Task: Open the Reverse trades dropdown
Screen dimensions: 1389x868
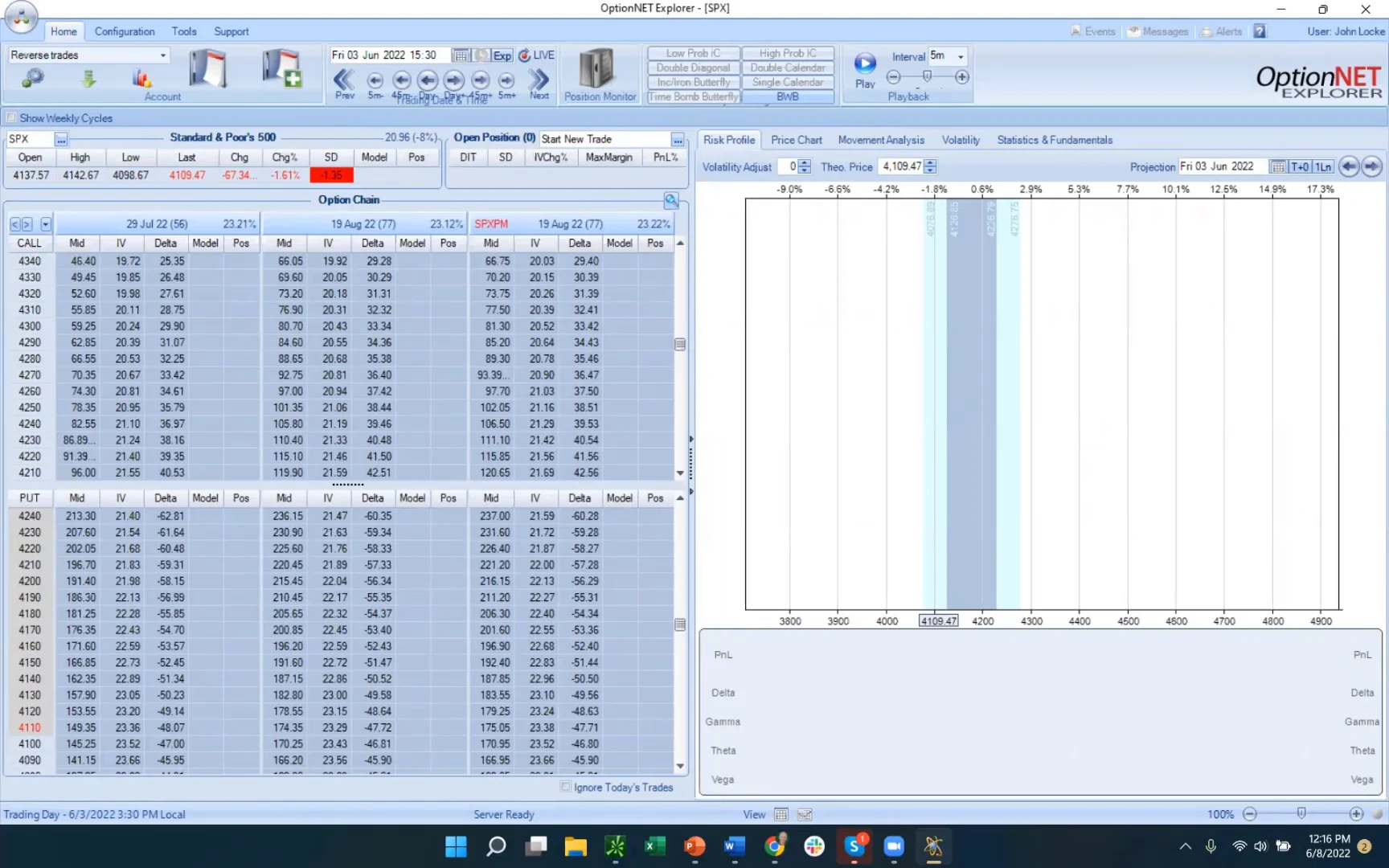Action: (163, 55)
